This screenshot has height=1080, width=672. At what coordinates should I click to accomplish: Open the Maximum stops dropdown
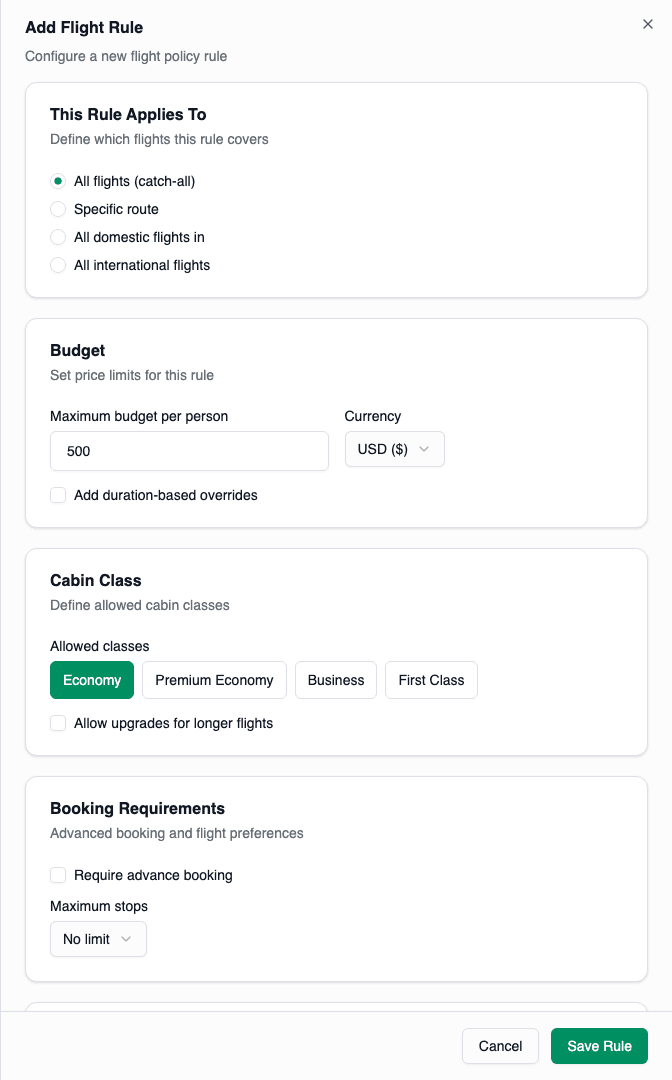pos(98,939)
